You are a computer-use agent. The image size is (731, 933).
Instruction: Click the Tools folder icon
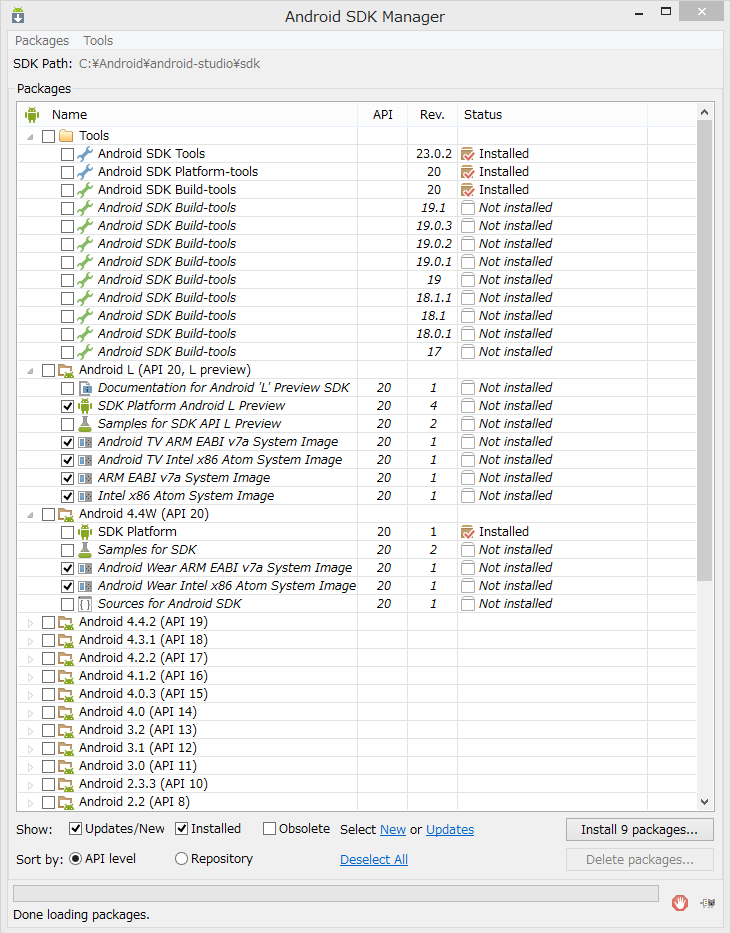(66, 136)
